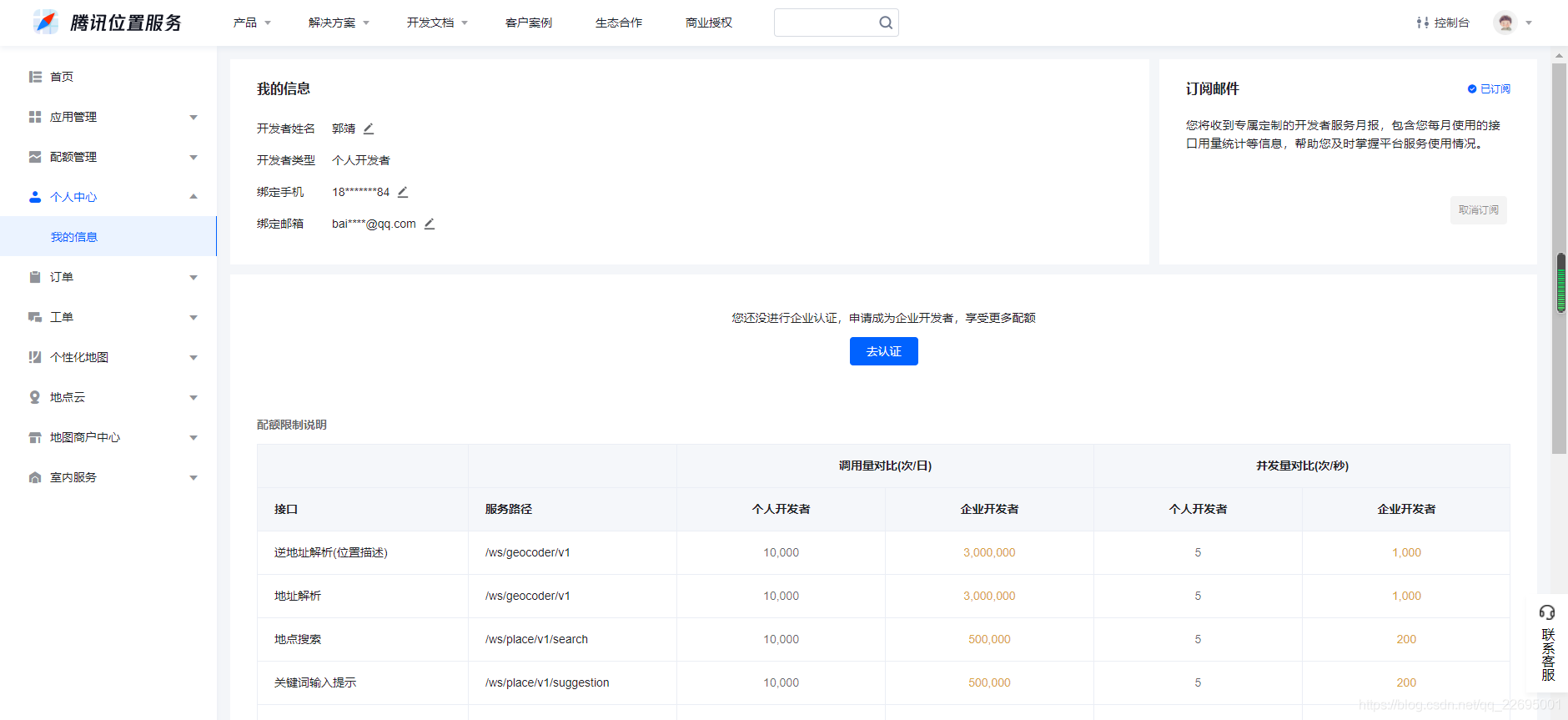The width and height of the screenshot is (1568, 720).
Task: Open 客户案例 in top navigation
Action: (529, 23)
